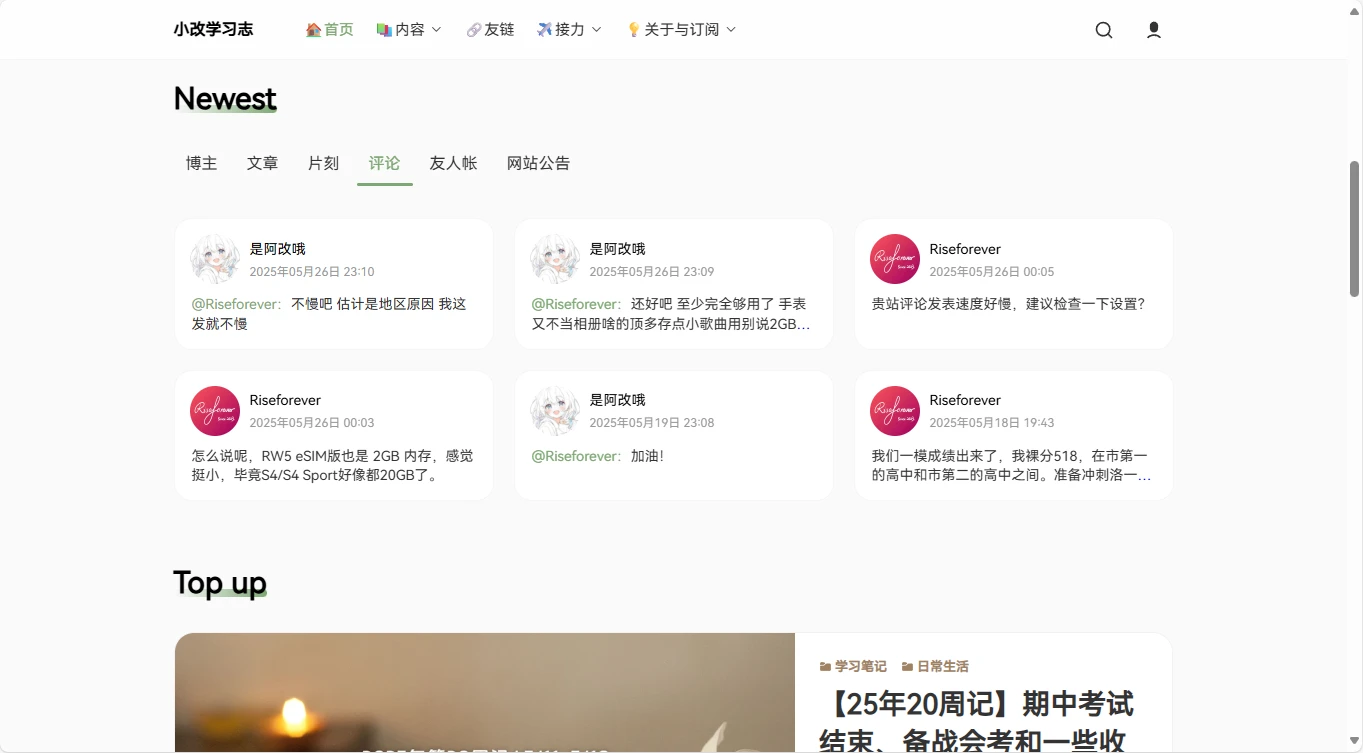Click the 2025年05月18日 19:43 timestamp
This screenshot has height=753, width=1363.
992,423
